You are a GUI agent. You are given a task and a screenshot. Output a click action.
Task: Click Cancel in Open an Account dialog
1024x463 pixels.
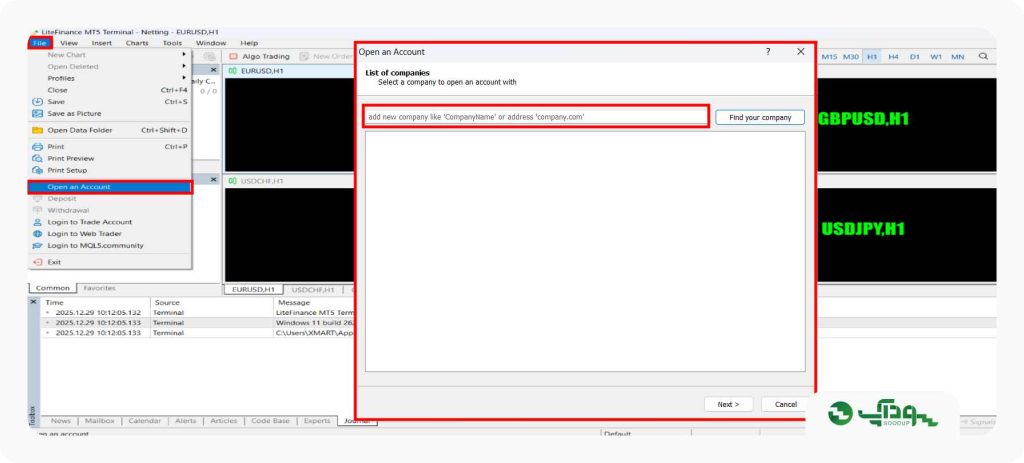(x=786, y=404)
